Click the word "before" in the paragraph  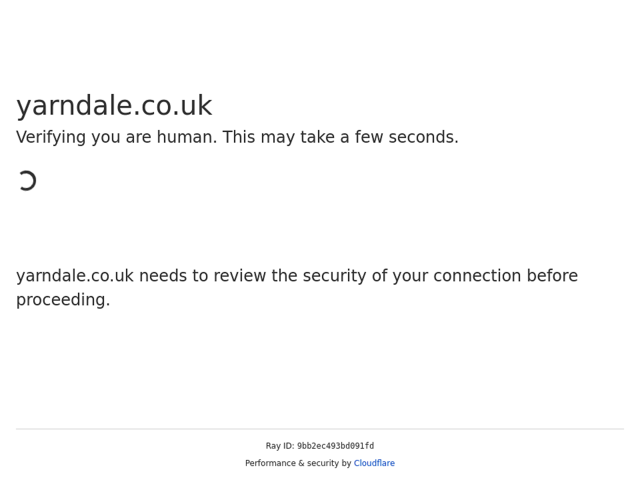click(547, 277)
